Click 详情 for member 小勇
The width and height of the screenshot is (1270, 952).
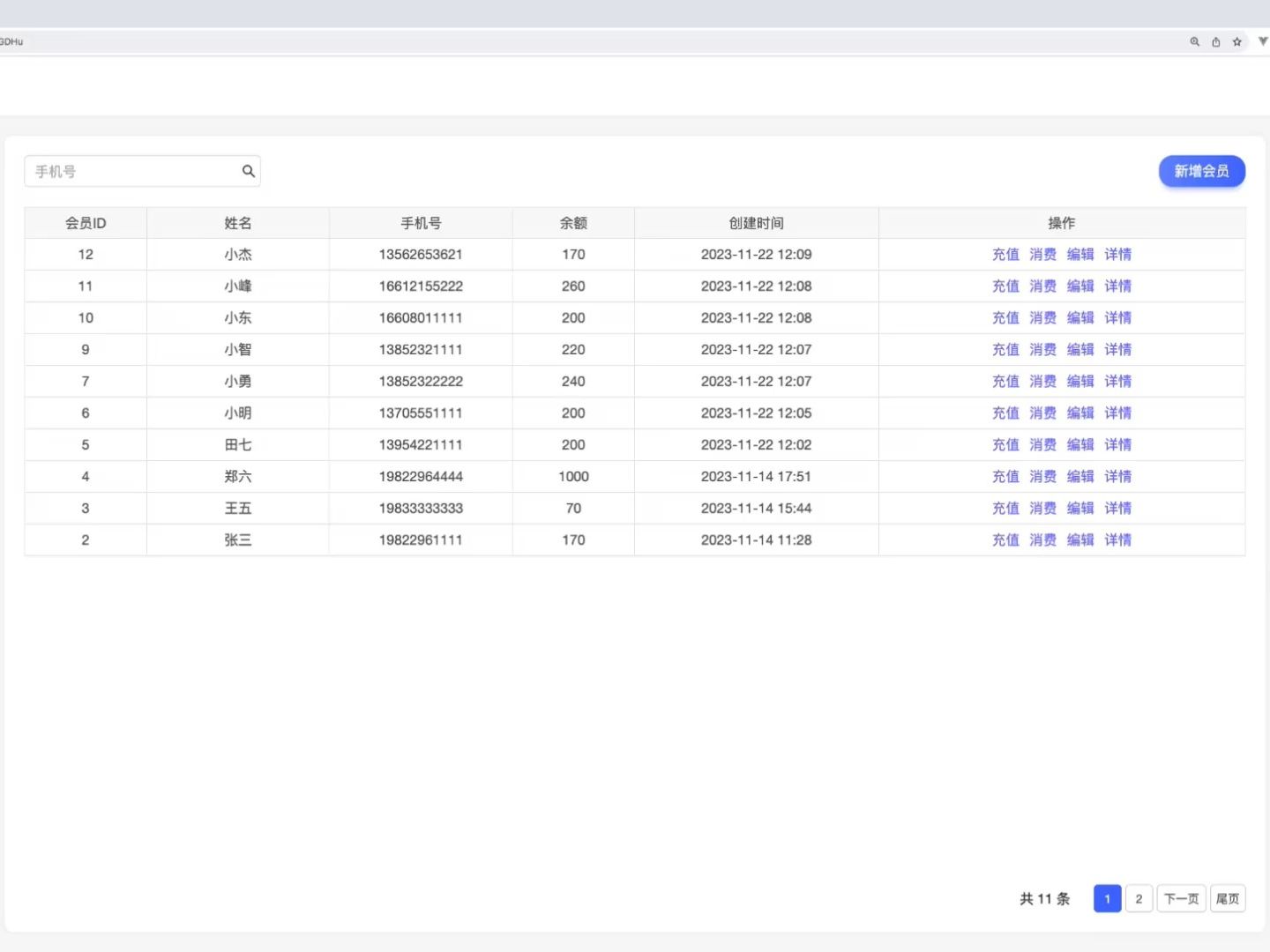coord(1117,381)
